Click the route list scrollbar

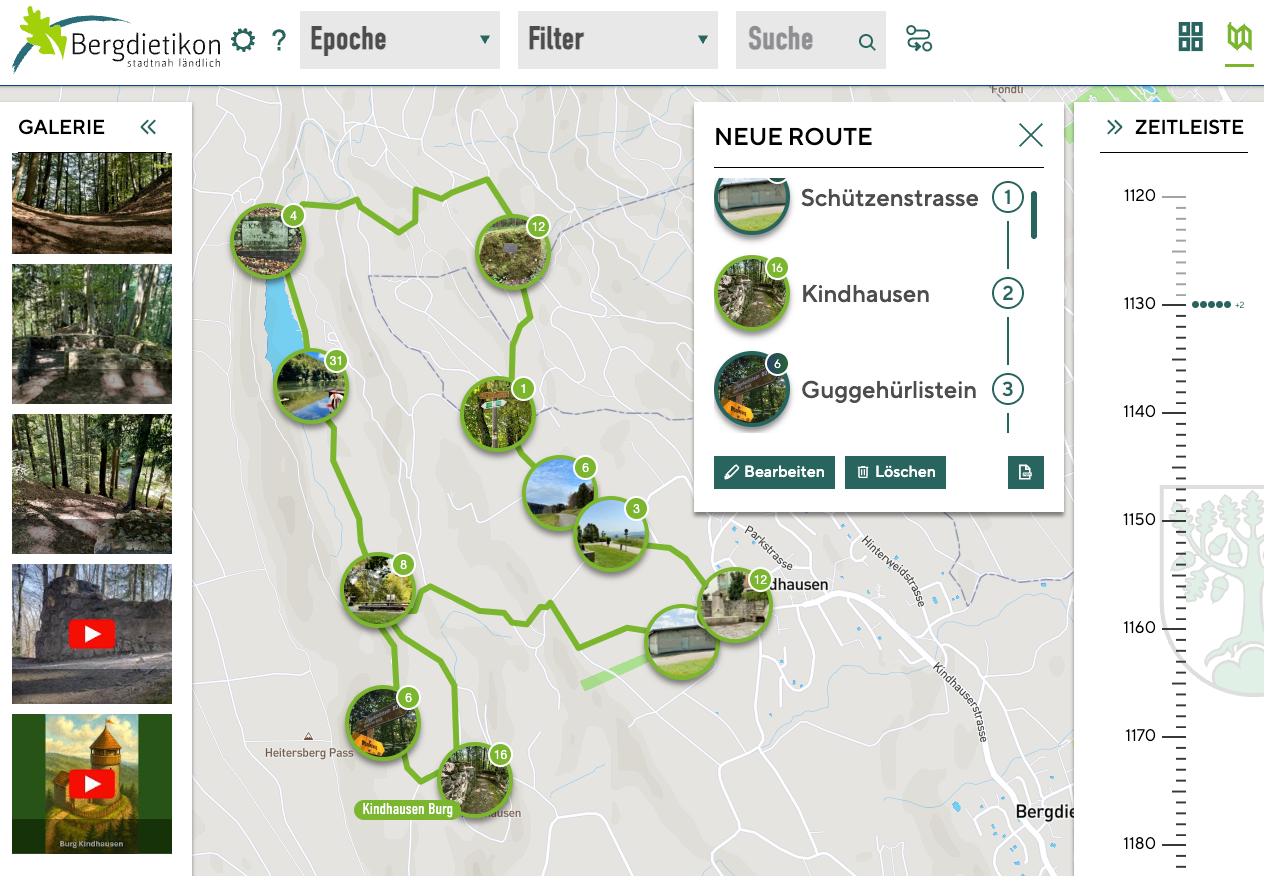1034,215
